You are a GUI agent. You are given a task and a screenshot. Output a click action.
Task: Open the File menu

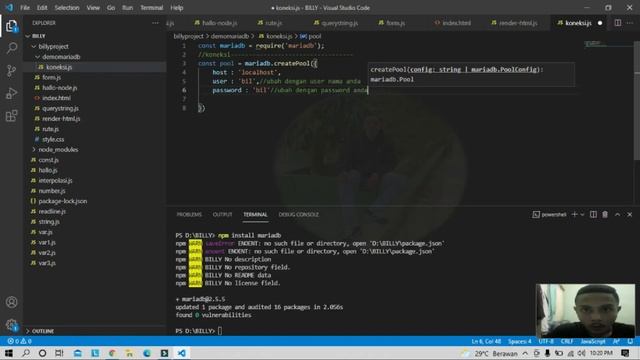point(25,8)
